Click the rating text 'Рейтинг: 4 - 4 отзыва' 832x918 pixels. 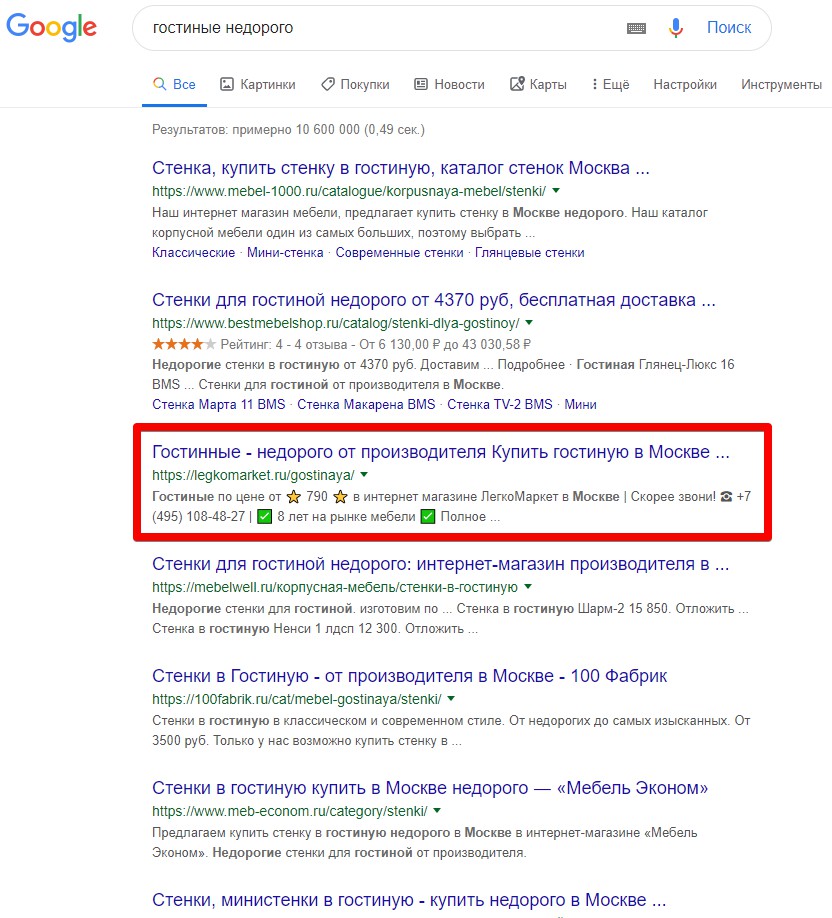(x=283, y=344)
